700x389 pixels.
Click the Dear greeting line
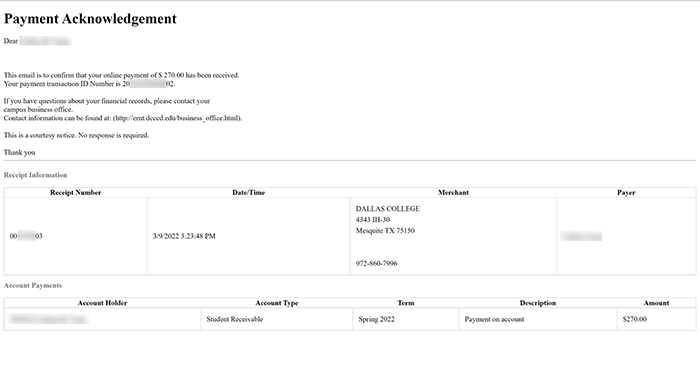tap(37, 41)
